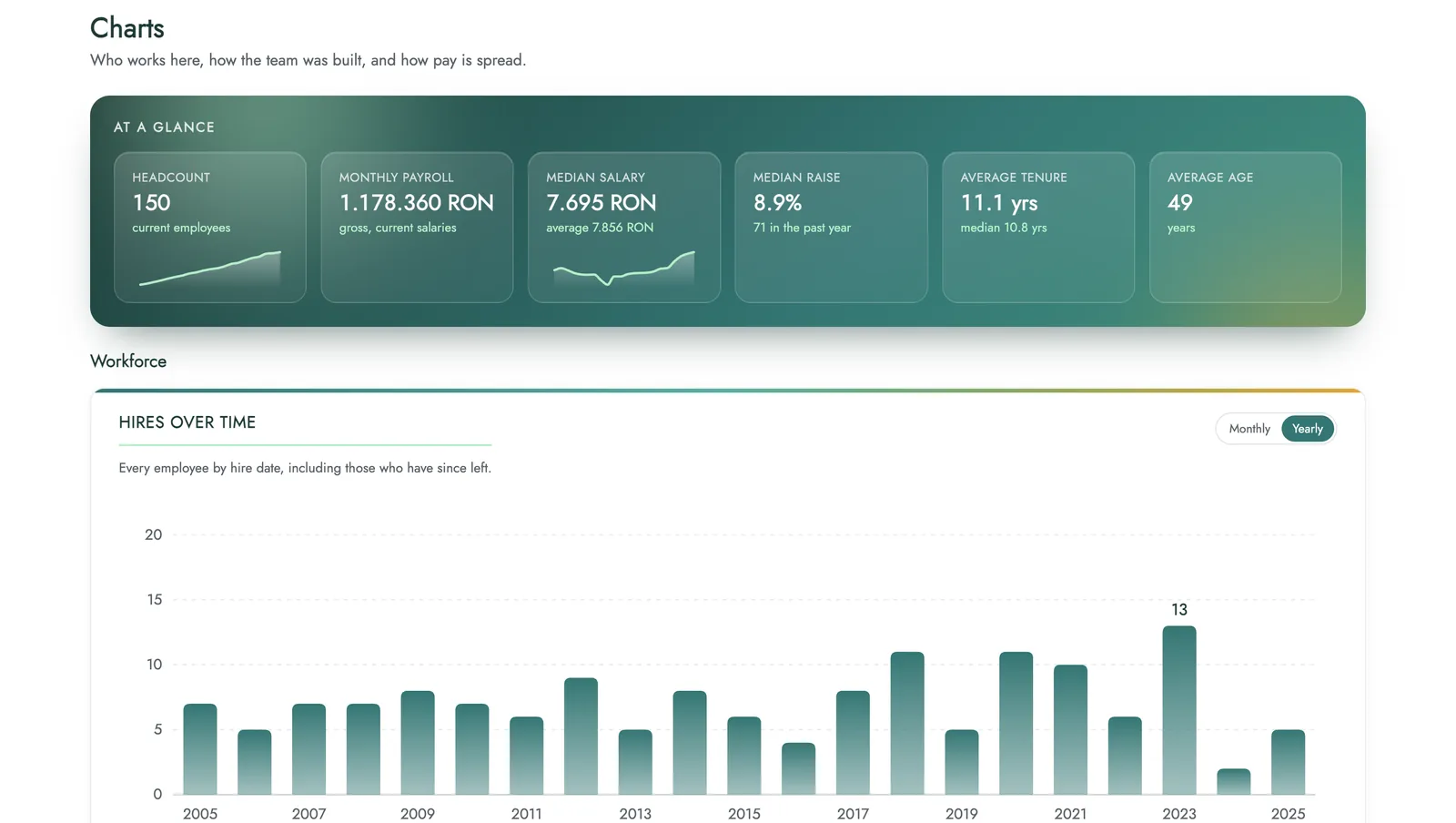Click the Headcount trend sparkline
Image resolution: width=1456 pixels, height=823 pixels.
pos(210,269)
